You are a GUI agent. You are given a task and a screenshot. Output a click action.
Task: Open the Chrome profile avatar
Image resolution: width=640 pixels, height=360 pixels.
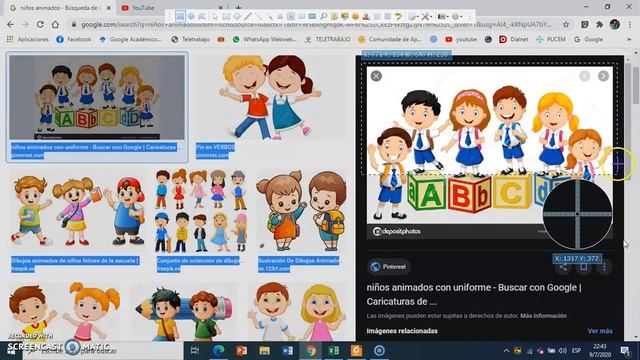point(615,24)
